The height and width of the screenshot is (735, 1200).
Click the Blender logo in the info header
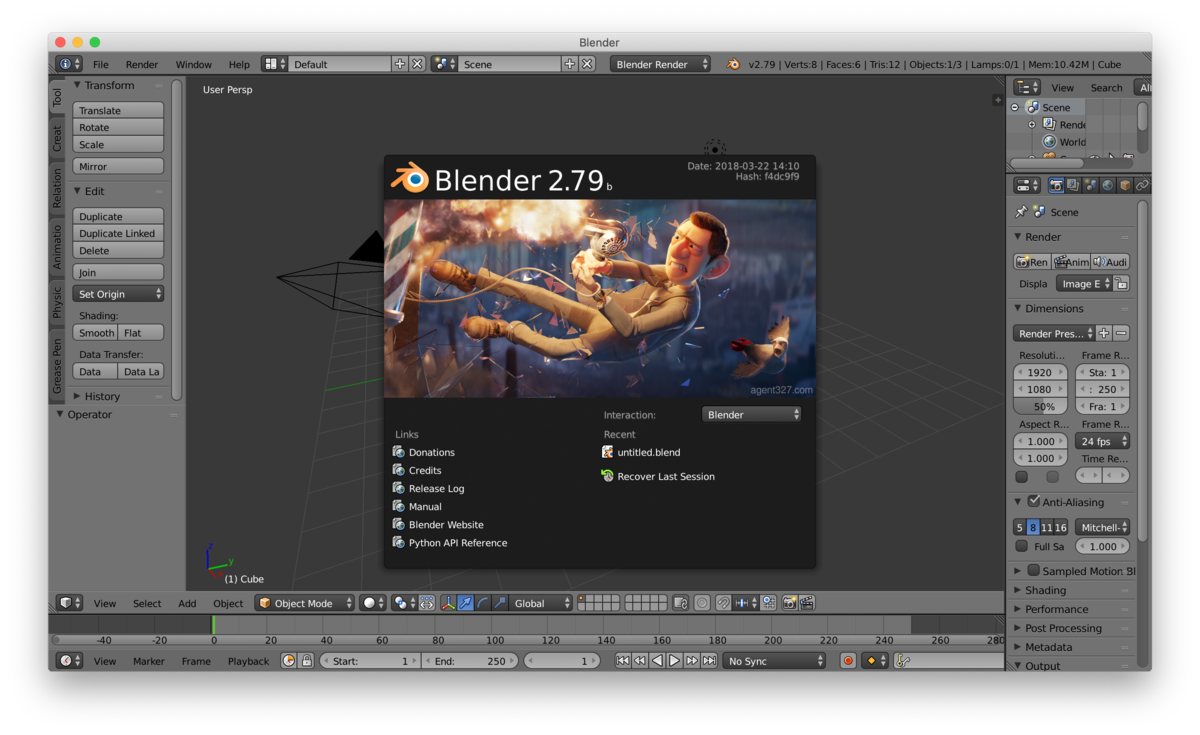pyautogui.click(x=734, y=64)
